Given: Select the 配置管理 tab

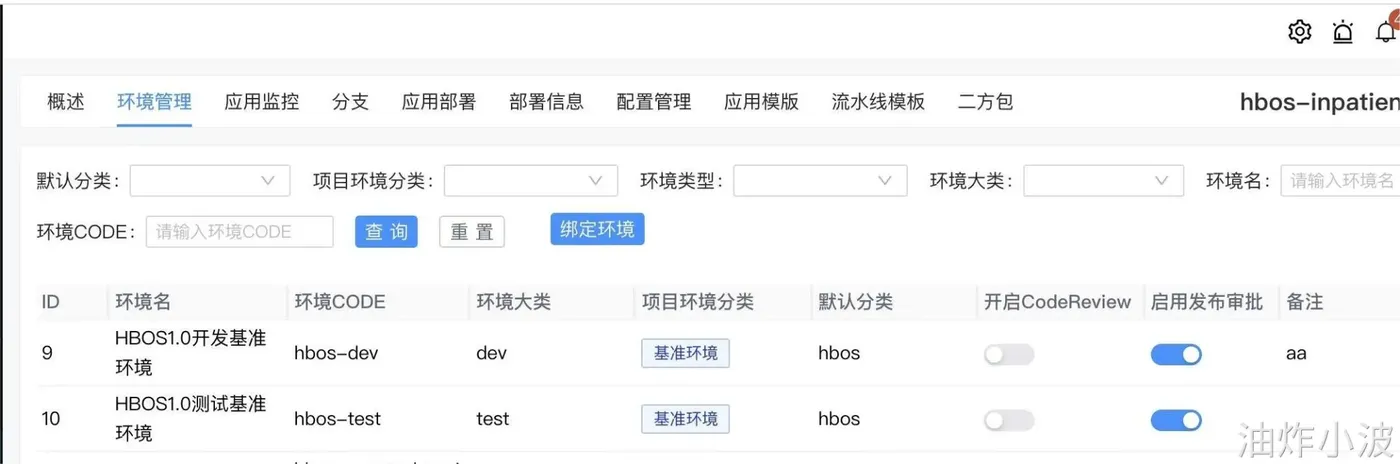Looking at the screenshot, I should (x=654, y=102).
